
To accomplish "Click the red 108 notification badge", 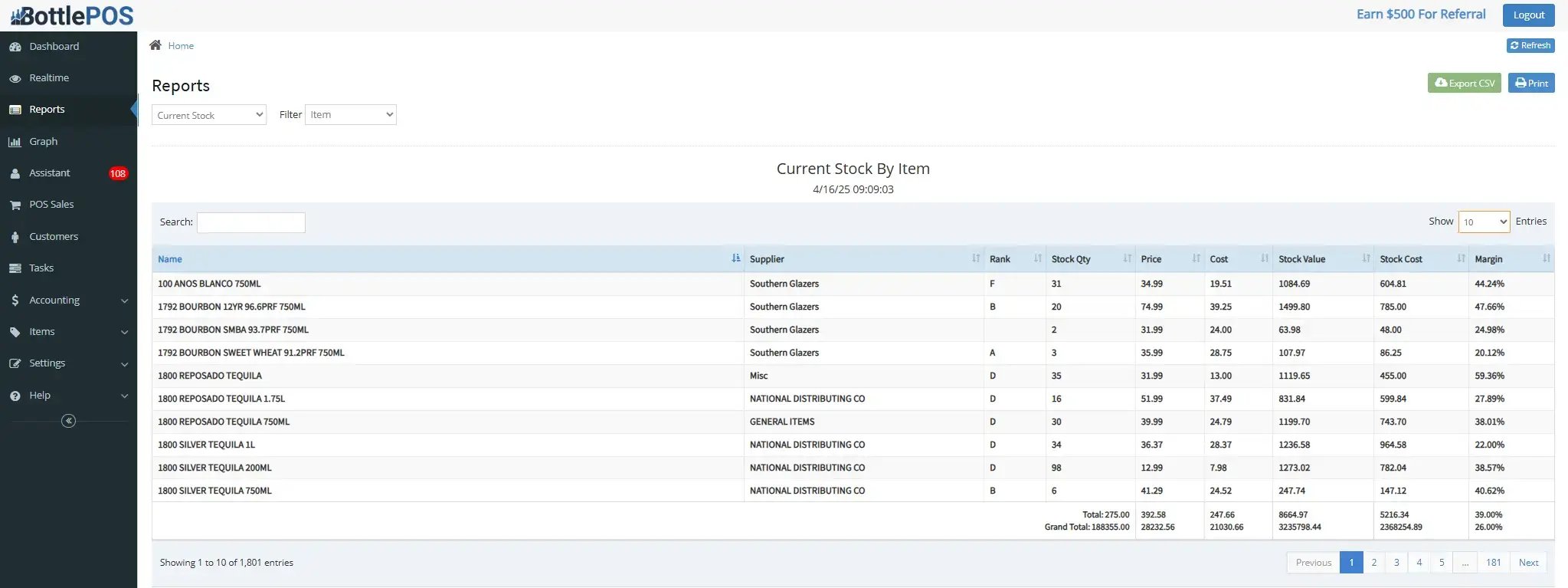I will point(118,173).
